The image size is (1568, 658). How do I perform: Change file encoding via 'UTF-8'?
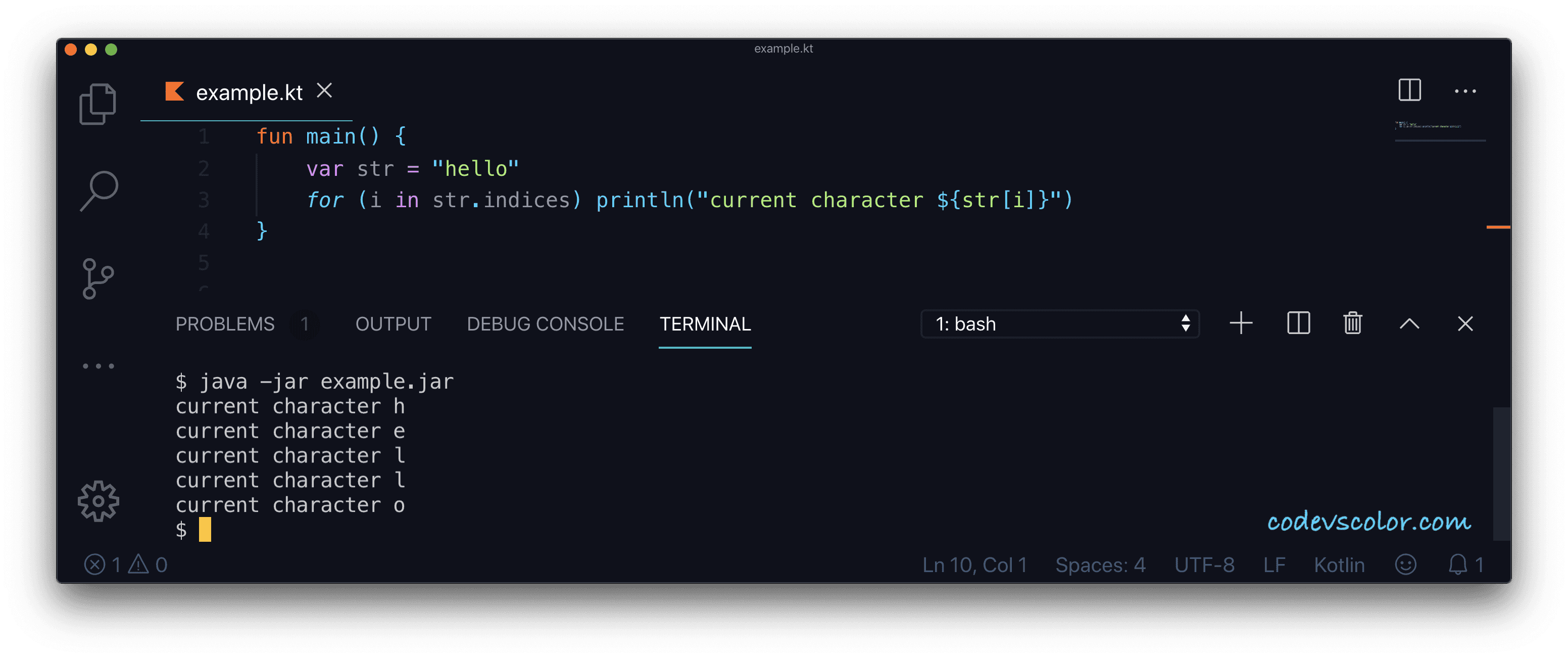click(1204, 565)
